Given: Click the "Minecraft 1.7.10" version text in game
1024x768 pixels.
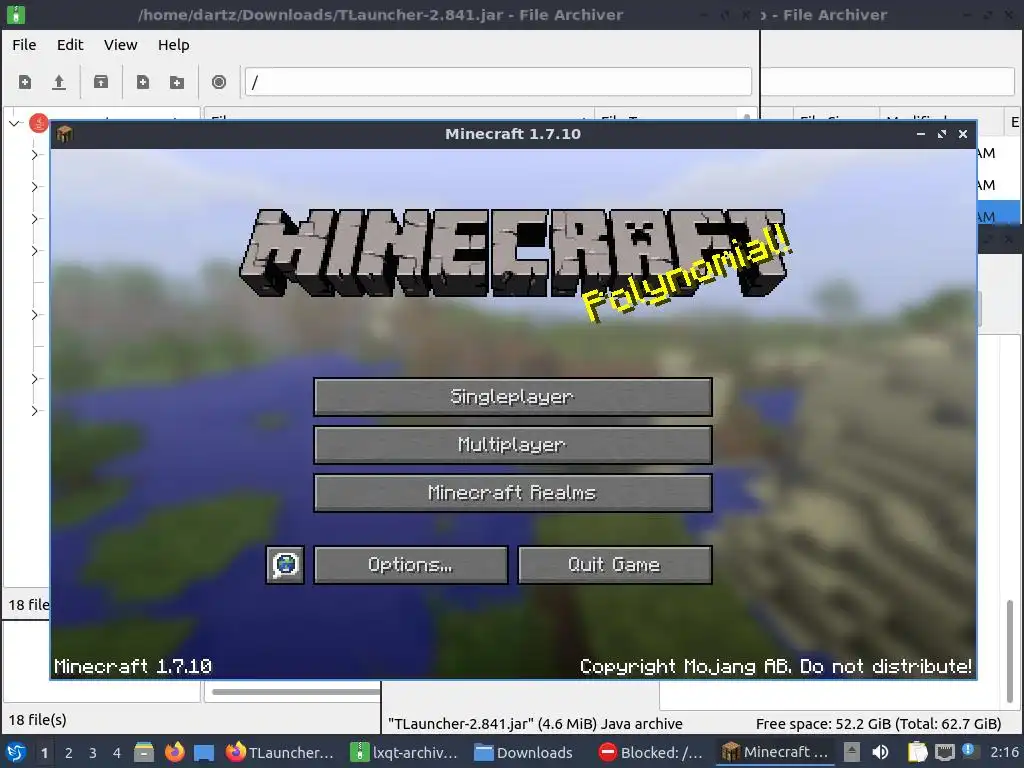Looking at the screenshot, I should (x=133, y=666).
